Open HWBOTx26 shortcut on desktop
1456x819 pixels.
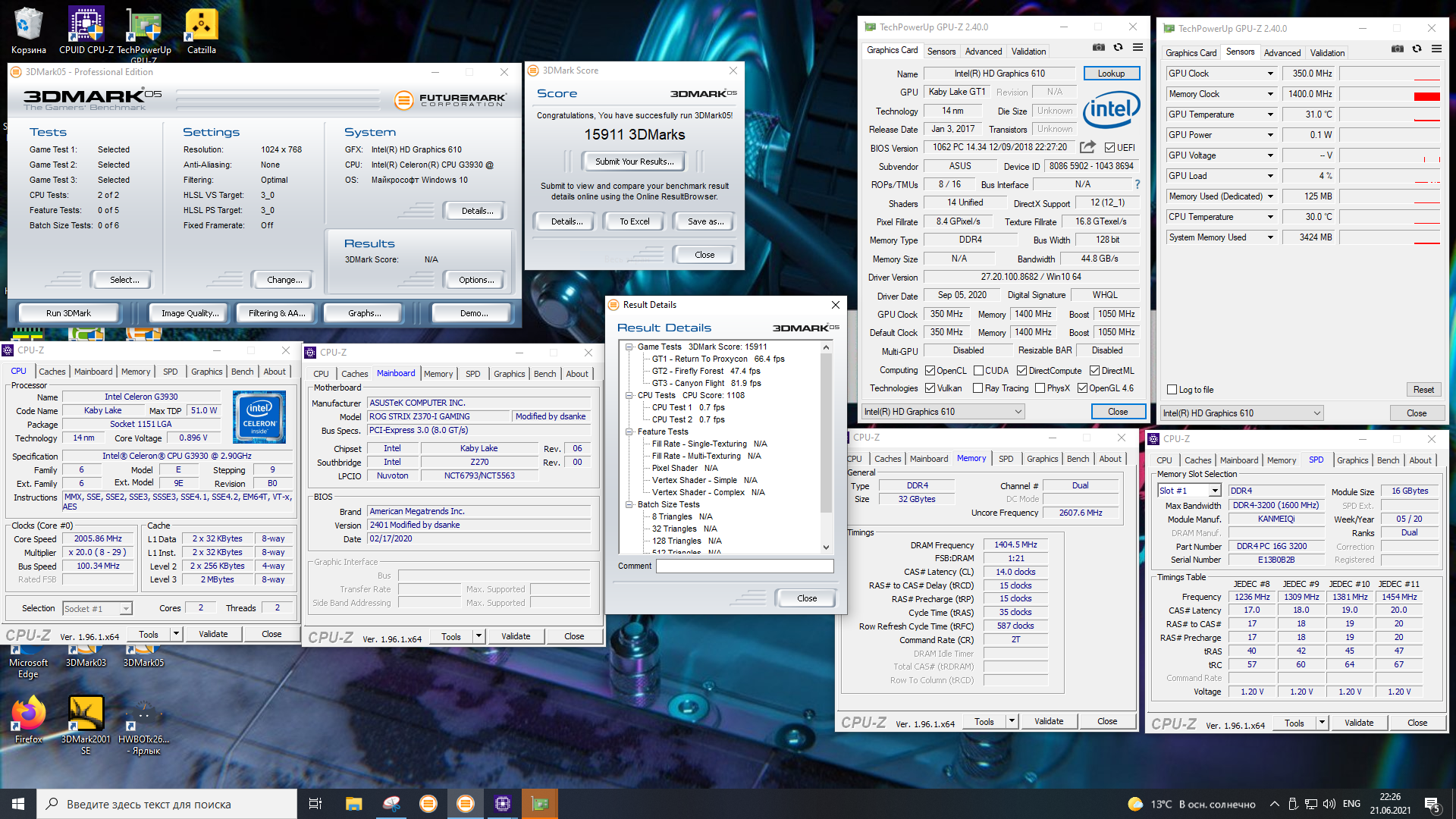pos(144,724)
